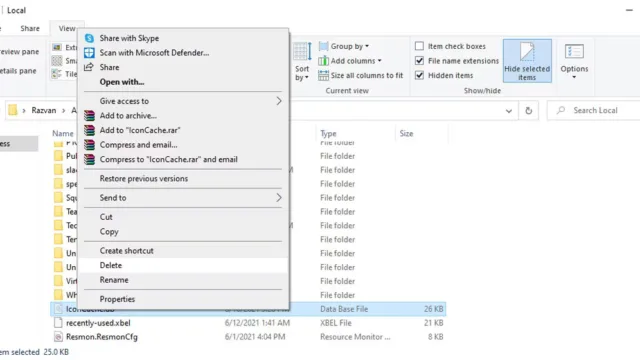Choose Open with... in the context menu
The image size is (640, 360).
[182, 82]
